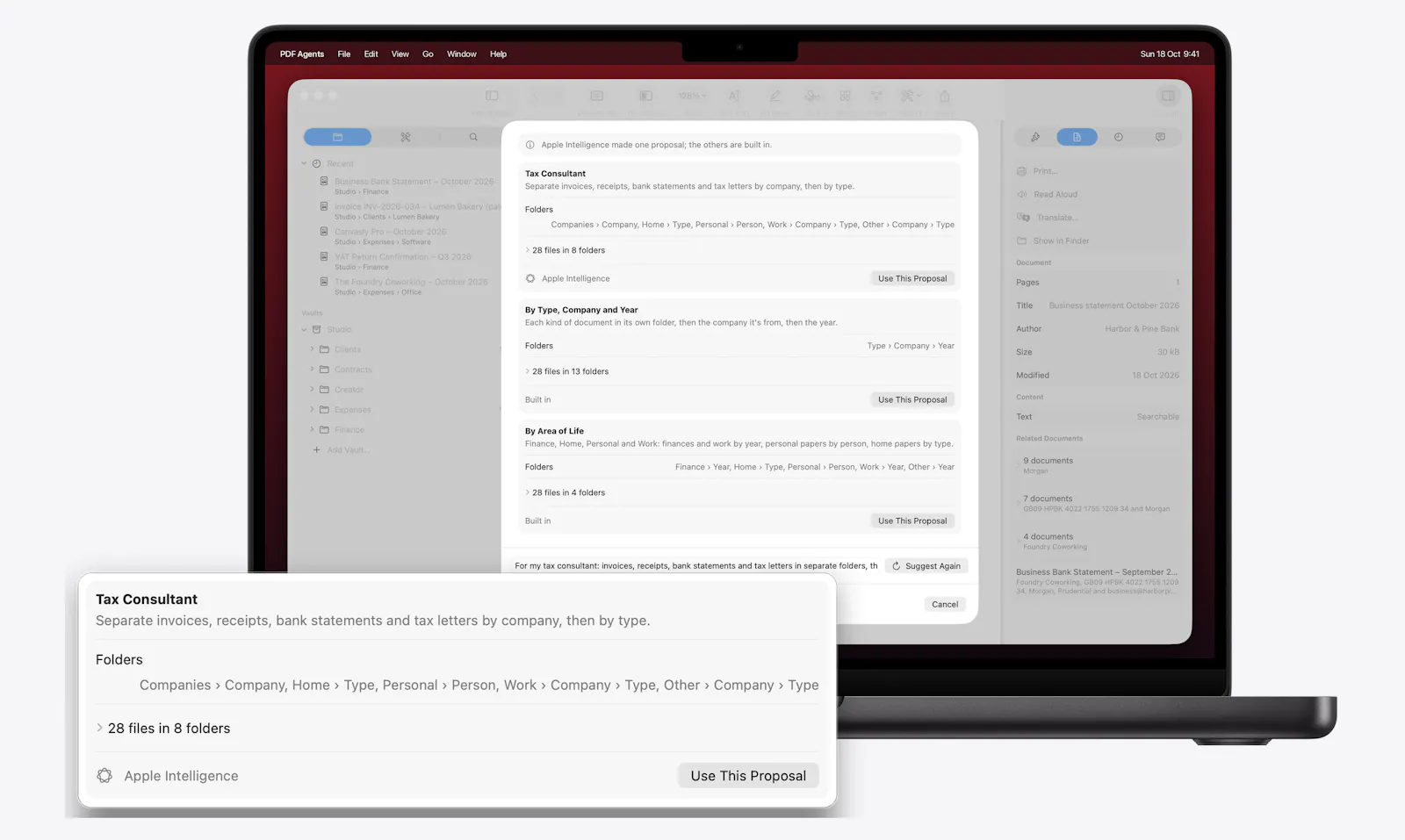Viewport: 1405px width, 840px height.
Task: Open the File menu
Action: [344, 54]
